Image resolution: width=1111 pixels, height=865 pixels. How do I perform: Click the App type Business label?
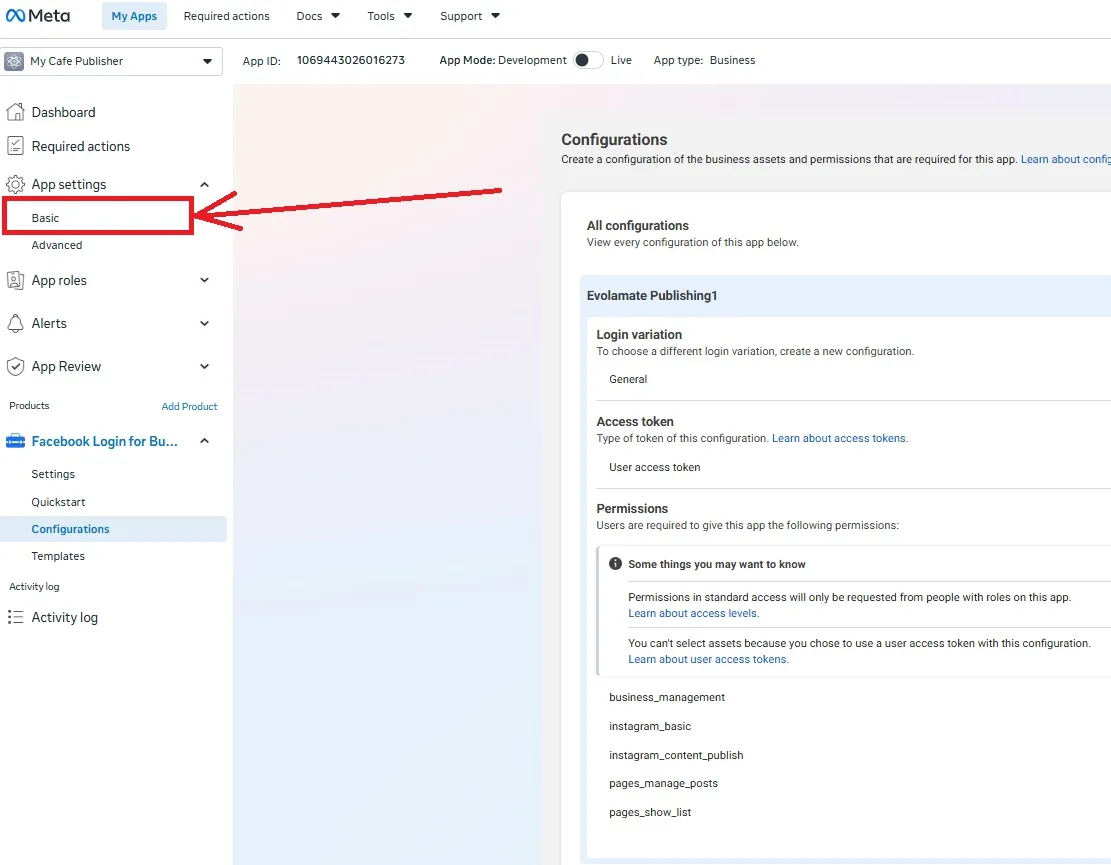tap(704, 60)
